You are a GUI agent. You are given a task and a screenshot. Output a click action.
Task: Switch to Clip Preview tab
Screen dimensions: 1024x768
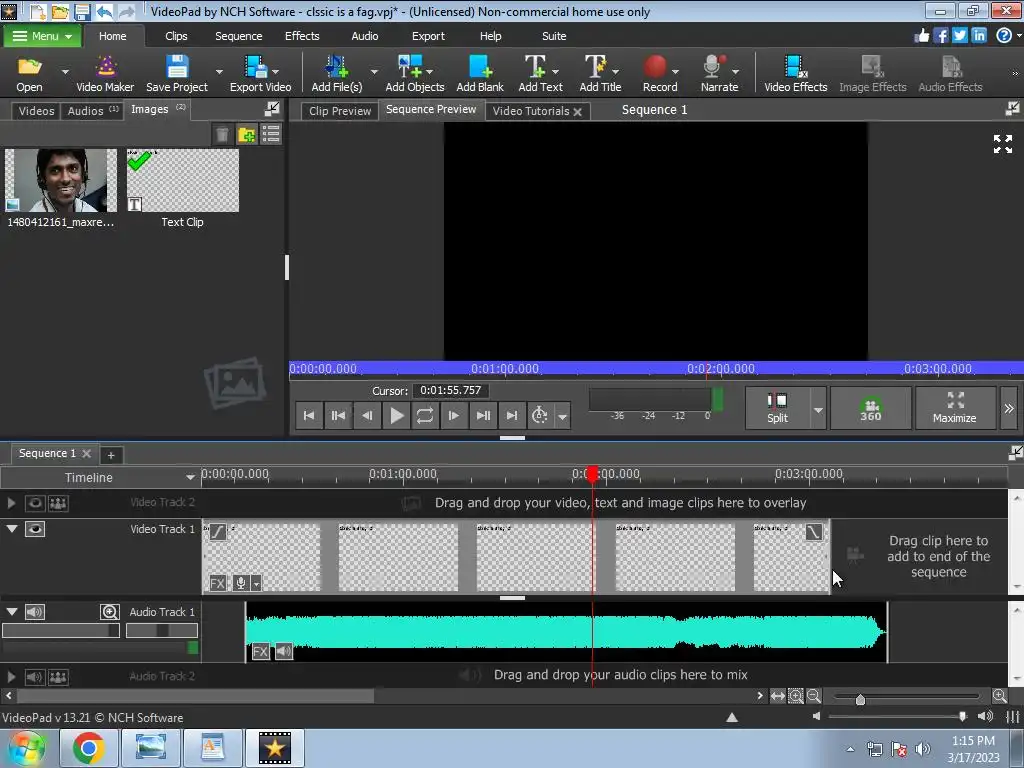click(x=340, y=111)
